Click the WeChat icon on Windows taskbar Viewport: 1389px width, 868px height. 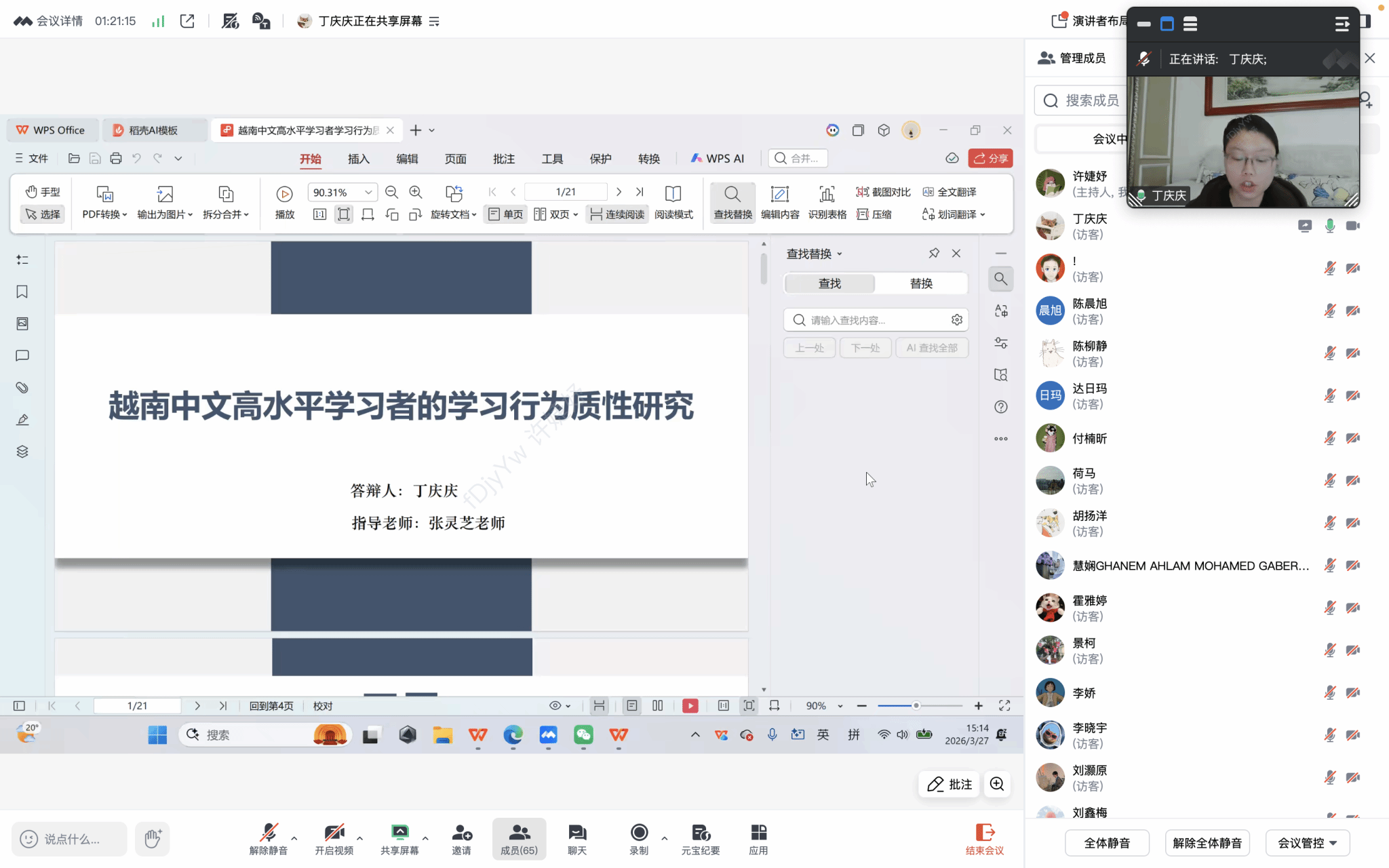tap(583, 735)
